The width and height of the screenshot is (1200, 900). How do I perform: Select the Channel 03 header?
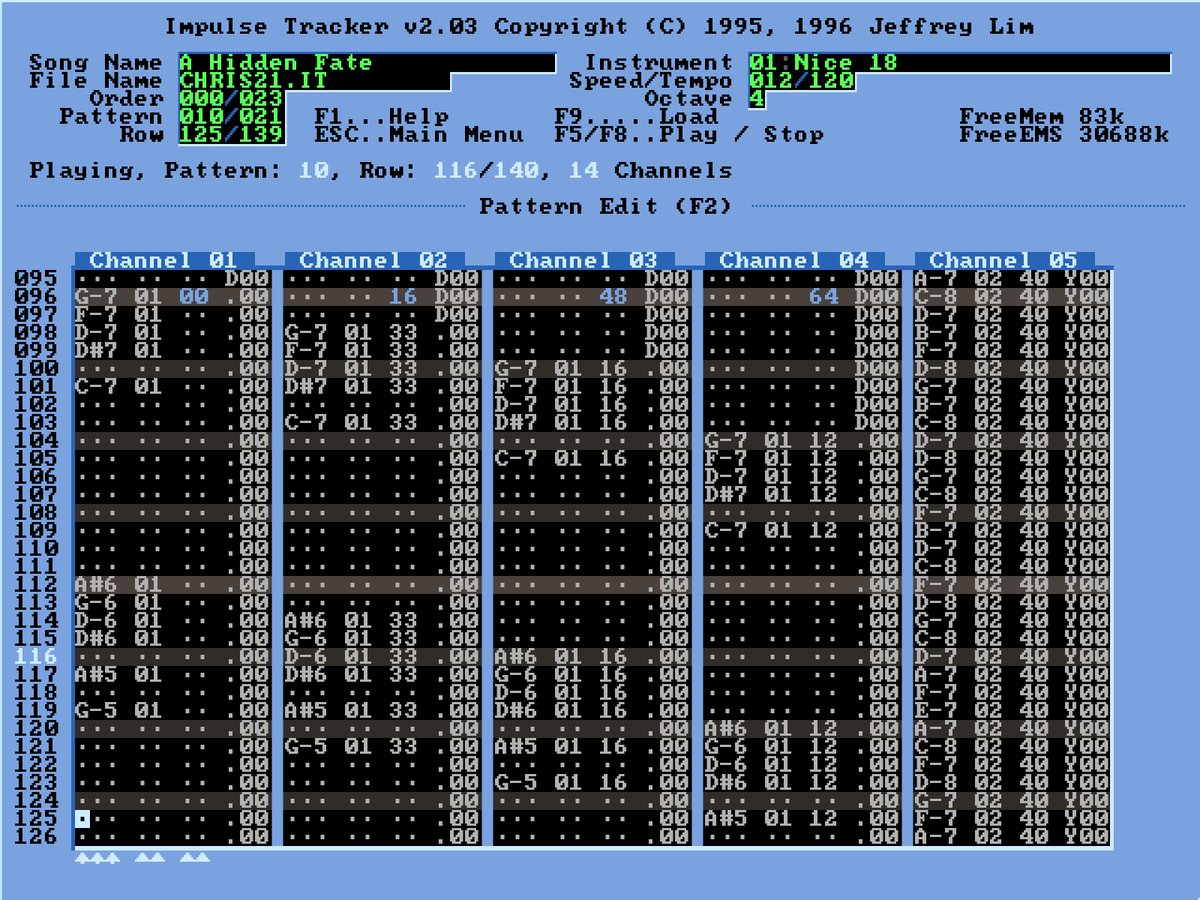pyautogui.click(x=584, y=260)
